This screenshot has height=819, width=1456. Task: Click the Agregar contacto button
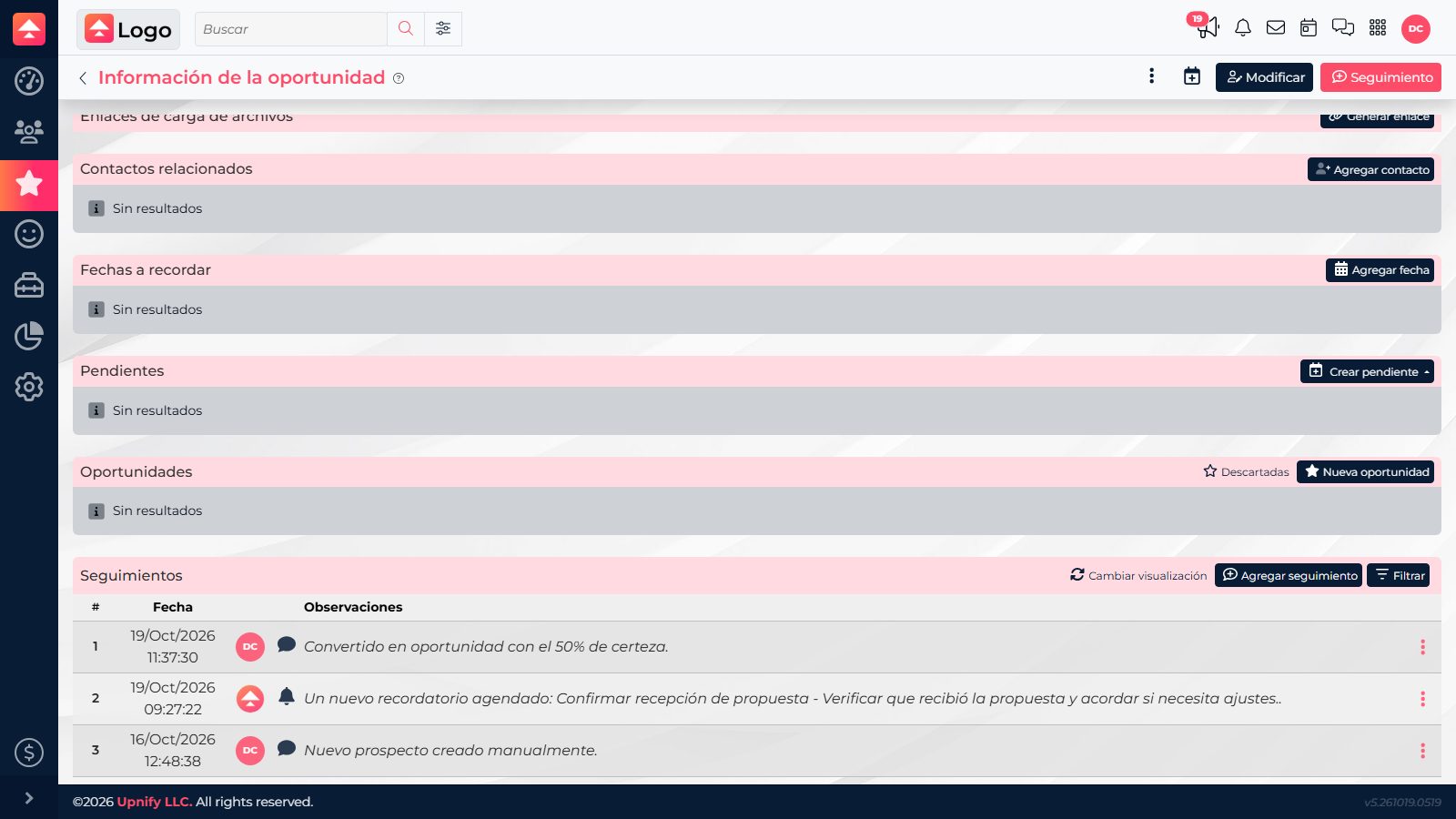[1370, 169]
